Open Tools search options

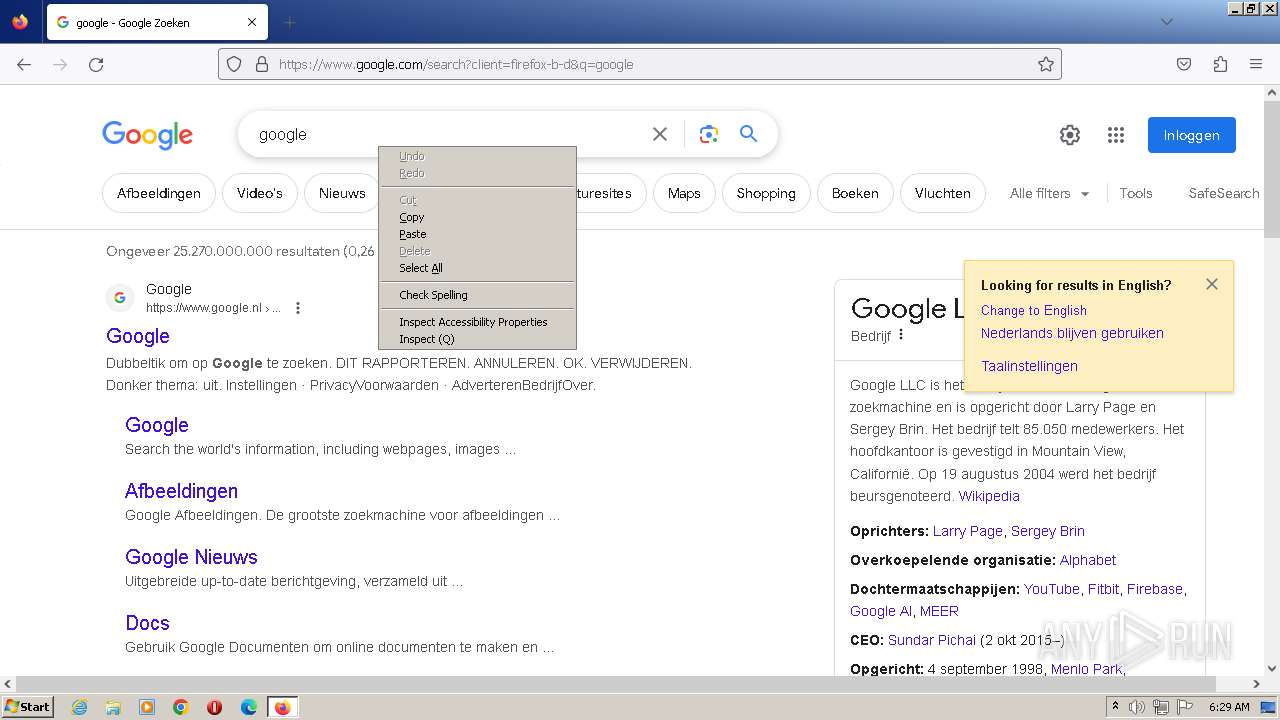(1136, 193)
